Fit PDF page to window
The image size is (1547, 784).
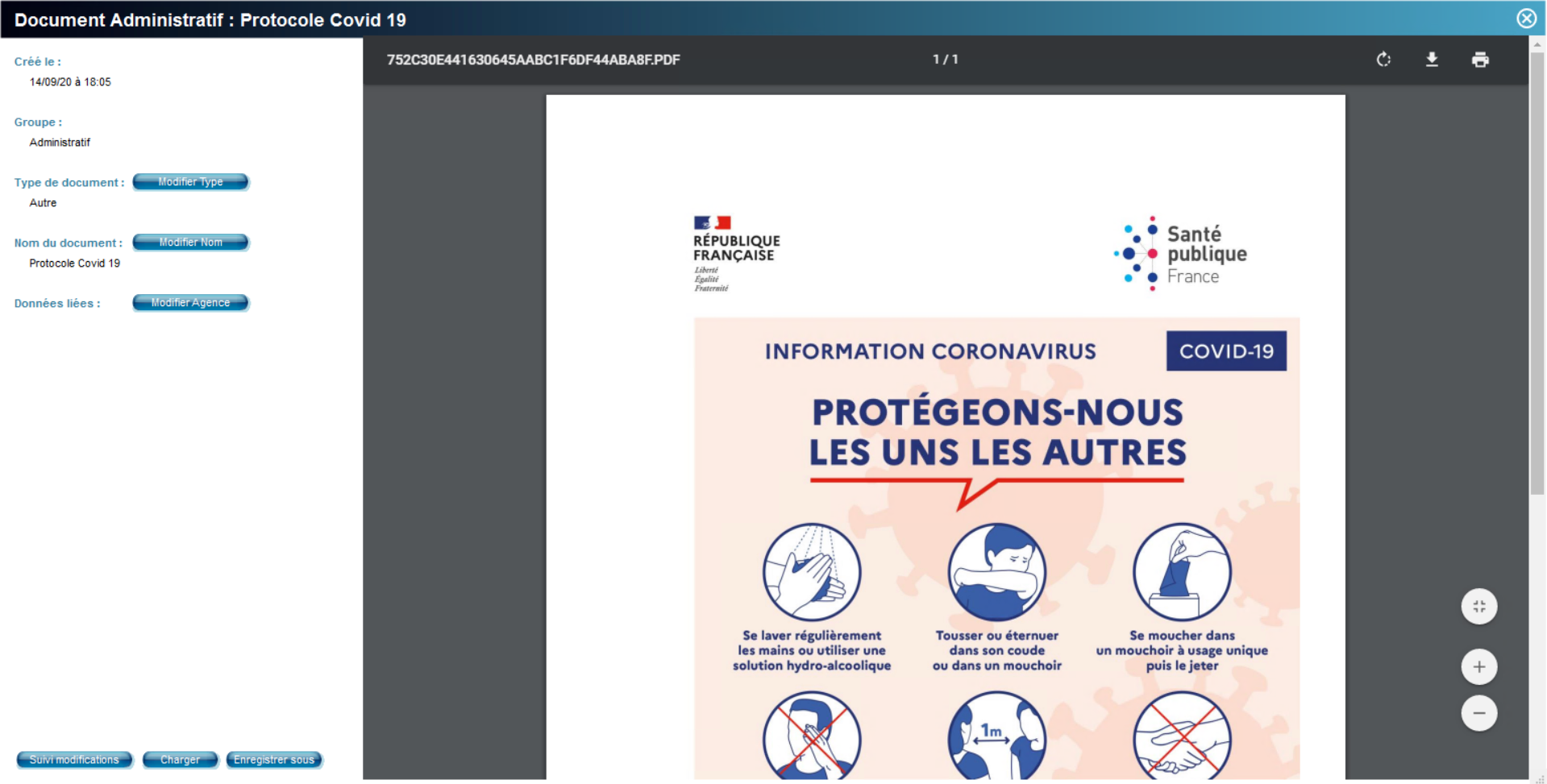coord(1479,607)
